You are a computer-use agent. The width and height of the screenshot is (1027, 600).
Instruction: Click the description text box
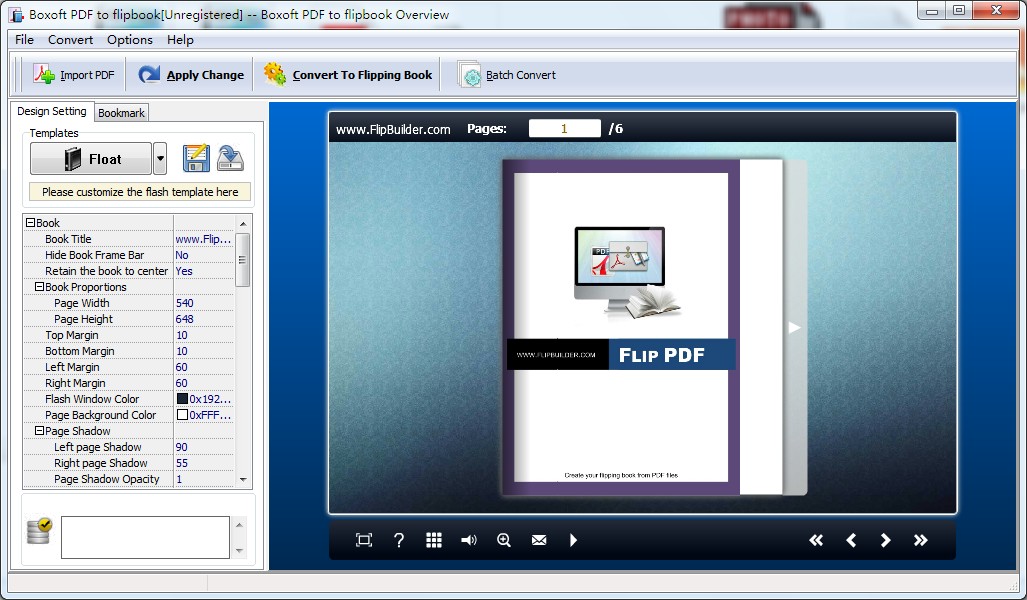point(145,537)
